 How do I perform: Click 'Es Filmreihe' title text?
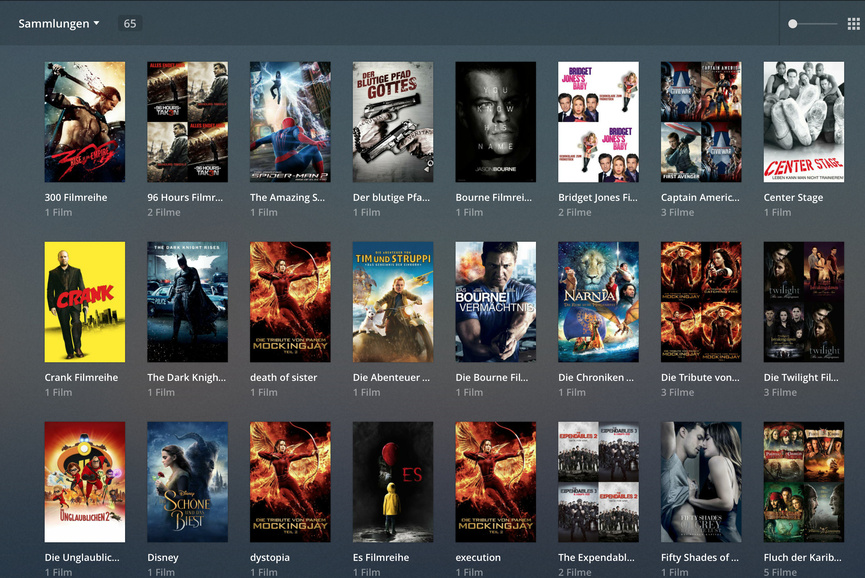tap(381, 558)
